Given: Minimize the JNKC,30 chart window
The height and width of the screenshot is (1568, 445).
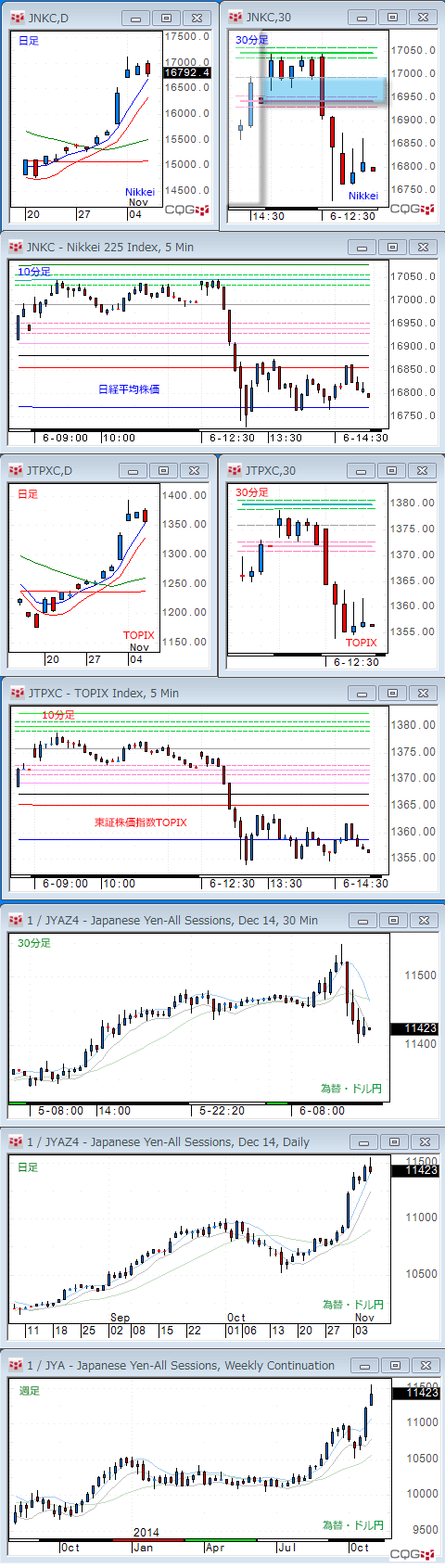Looking at the screenshot, I should pos(362,18).
